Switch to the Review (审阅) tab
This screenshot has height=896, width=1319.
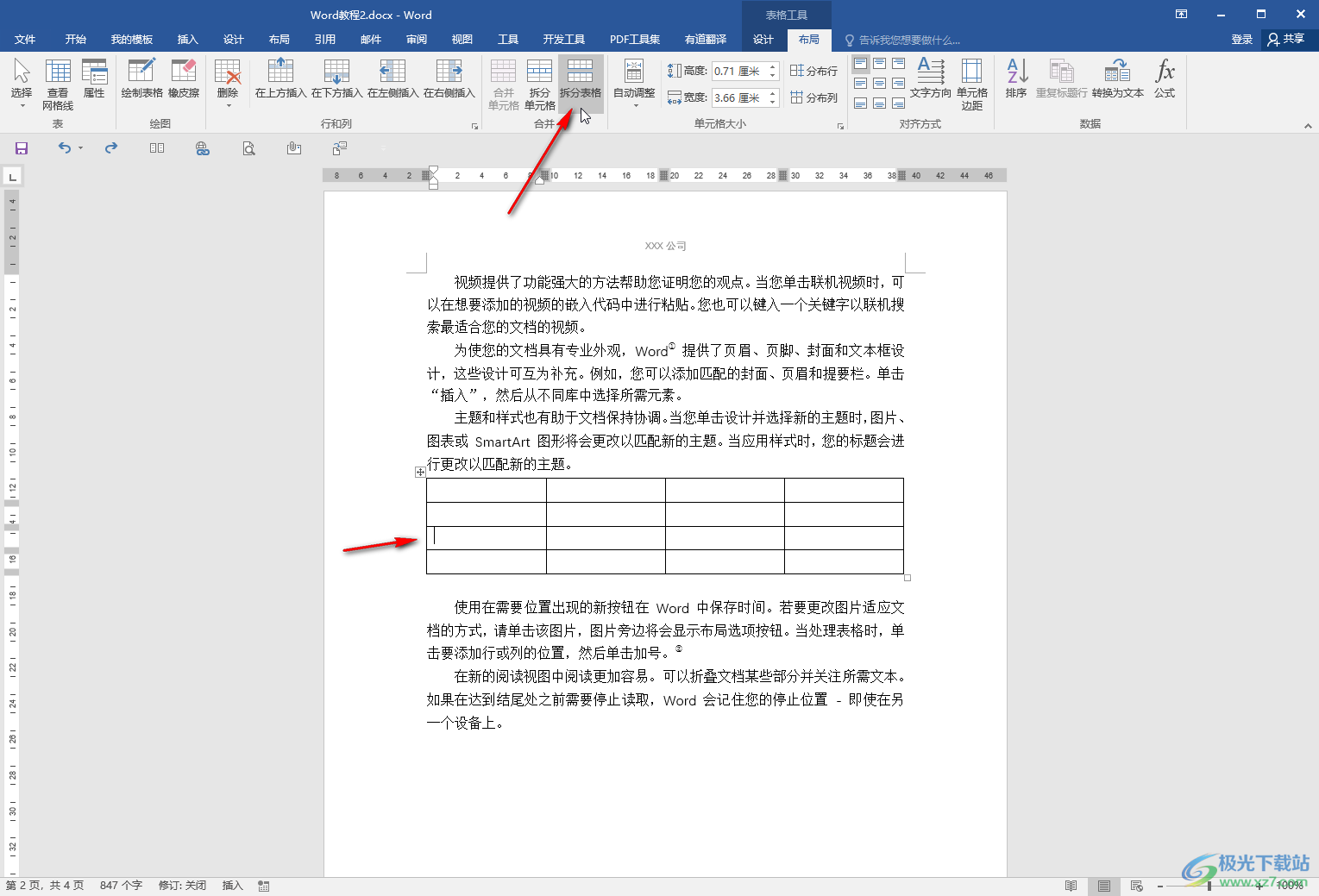[x=417, y=40]
